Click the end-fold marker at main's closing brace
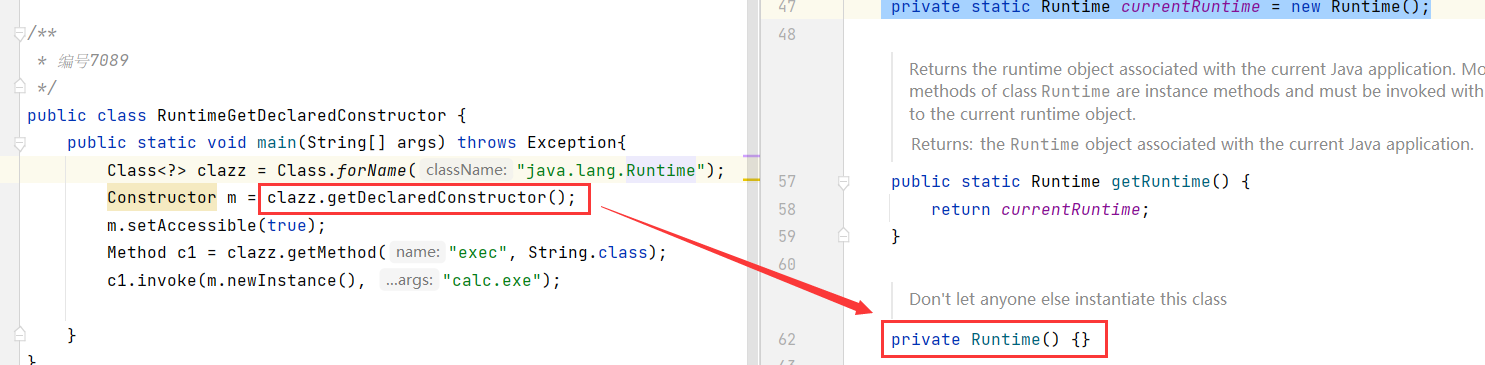Screen dimensions: 1485x365 pos(18,333)
